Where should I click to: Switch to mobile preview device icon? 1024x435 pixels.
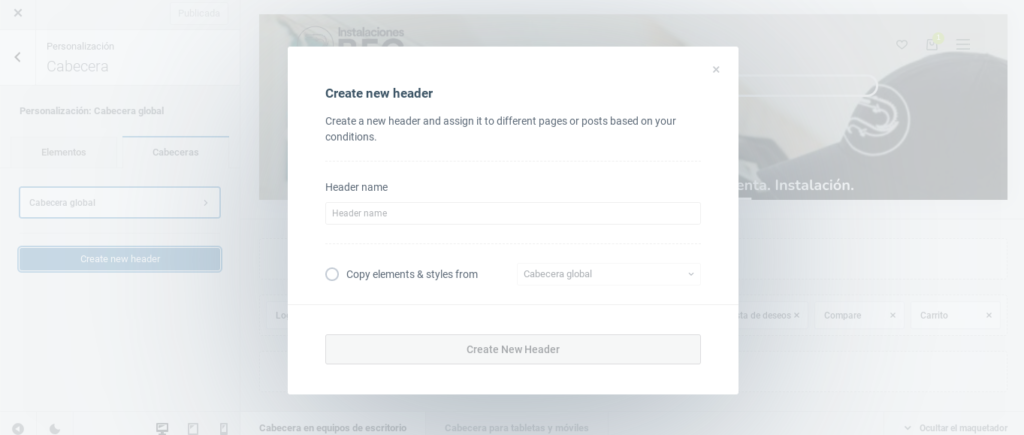223,428
